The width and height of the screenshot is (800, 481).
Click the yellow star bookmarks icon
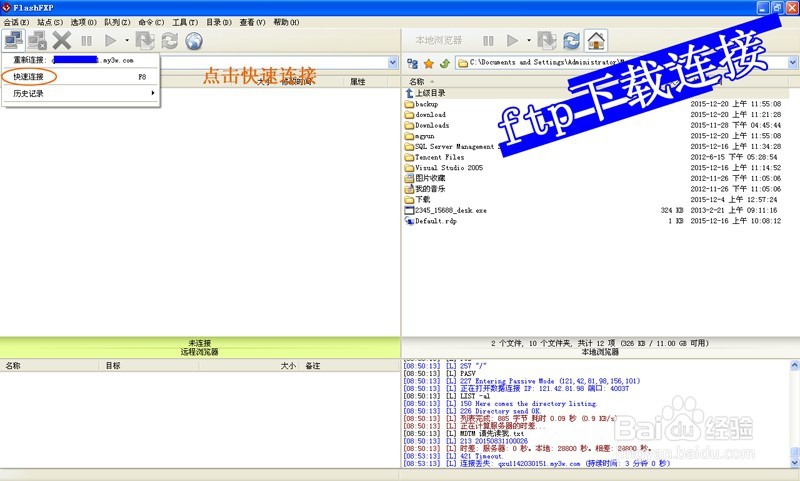click(429, 63)
